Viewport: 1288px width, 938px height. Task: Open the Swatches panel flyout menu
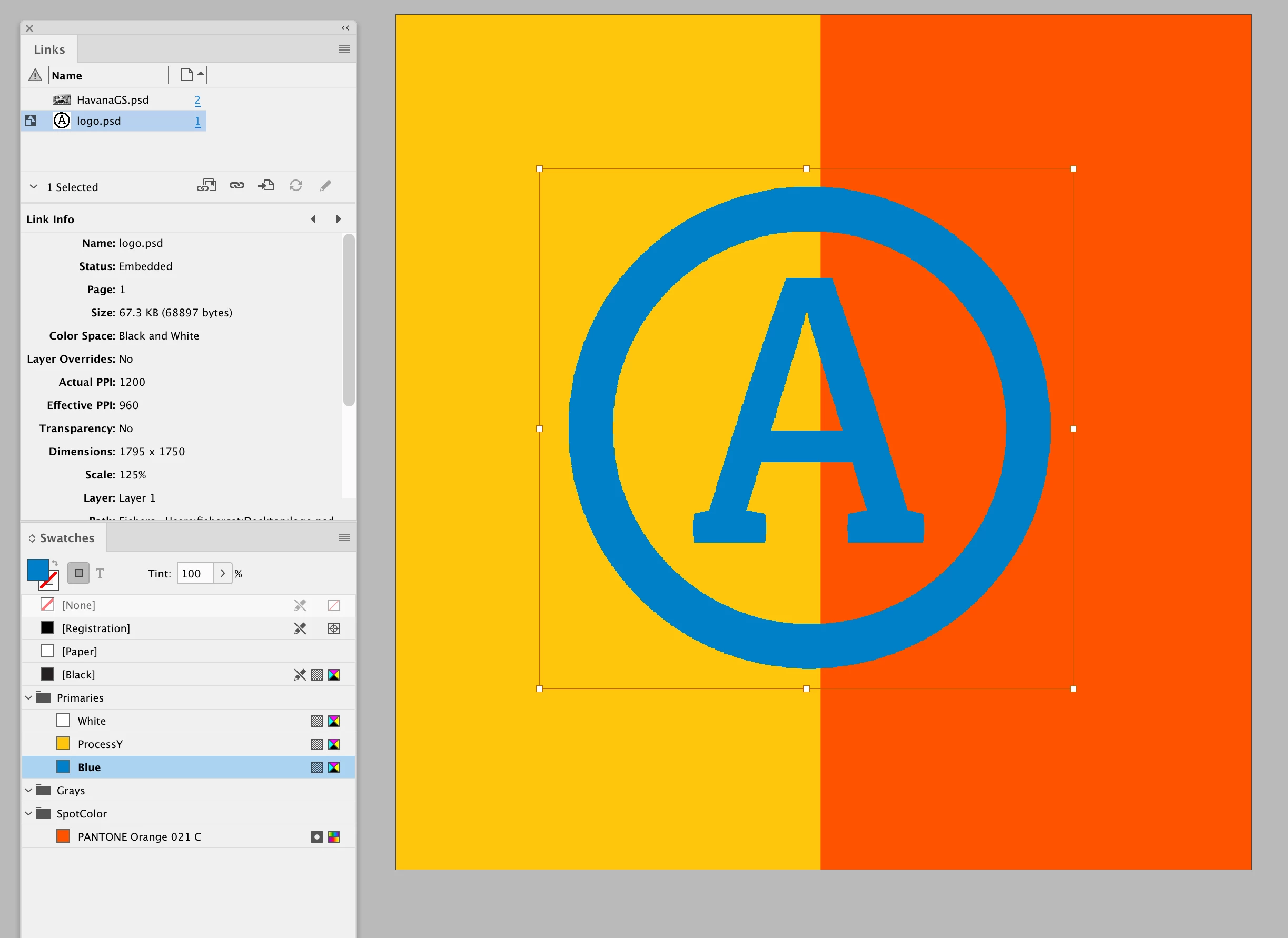[344, 538]
